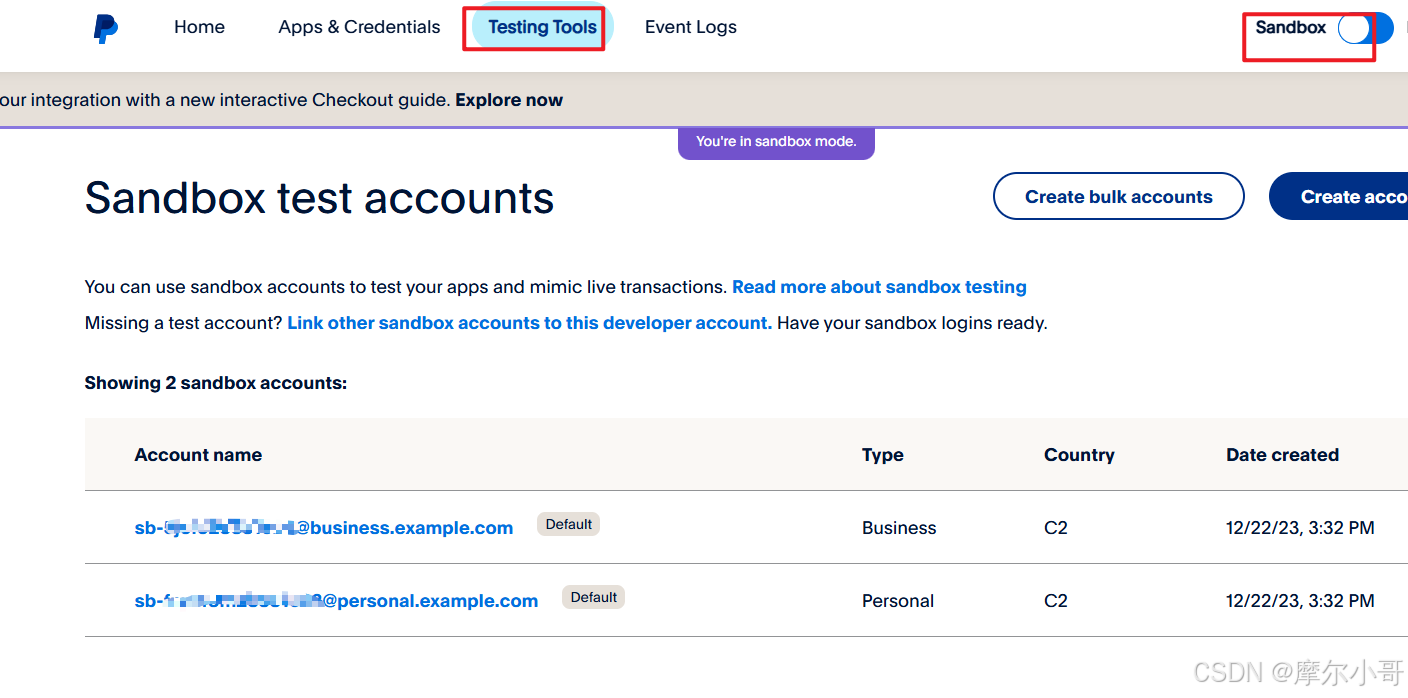
Task: Click the Create account button
Action: point(1338,196)
